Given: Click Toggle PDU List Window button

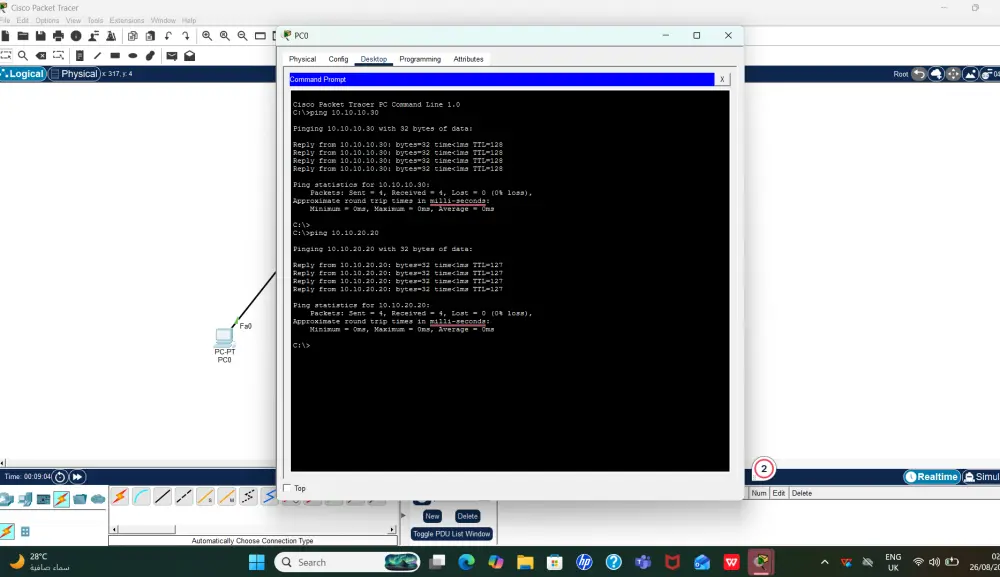Looking at the screenshot, I should pyautogui.click(x=452, y=534).
